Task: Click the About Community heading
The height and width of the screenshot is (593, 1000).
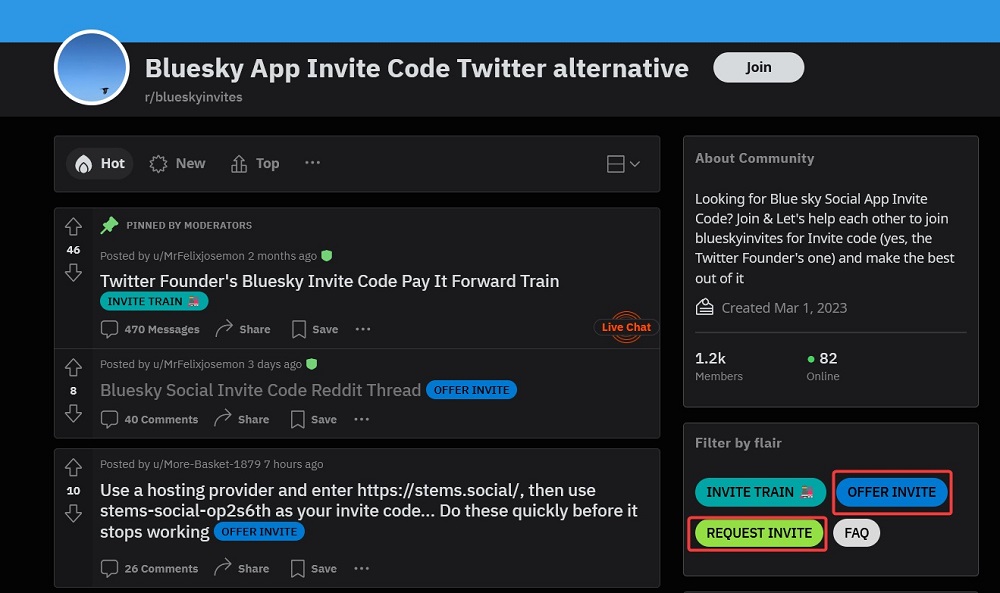Action: click(754, 158)
